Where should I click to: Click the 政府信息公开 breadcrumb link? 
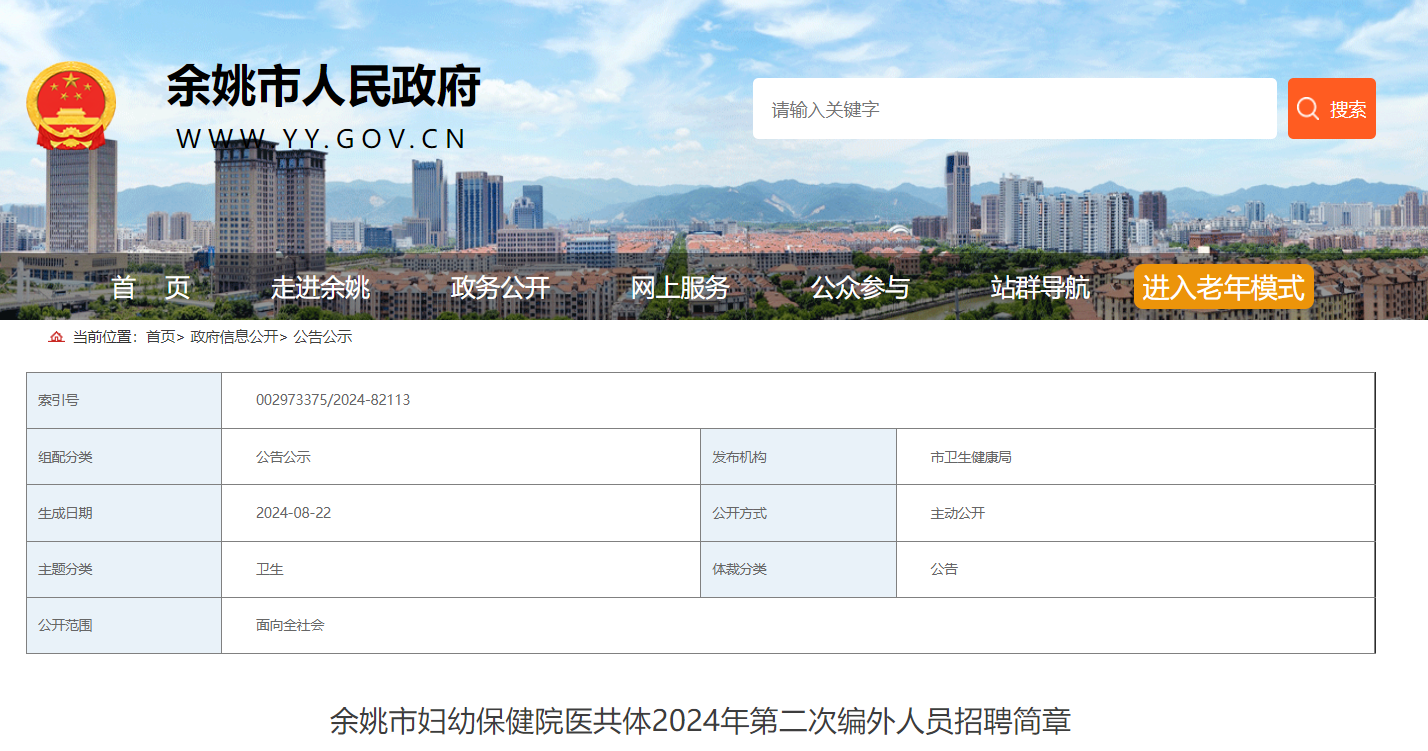point(234,337)
